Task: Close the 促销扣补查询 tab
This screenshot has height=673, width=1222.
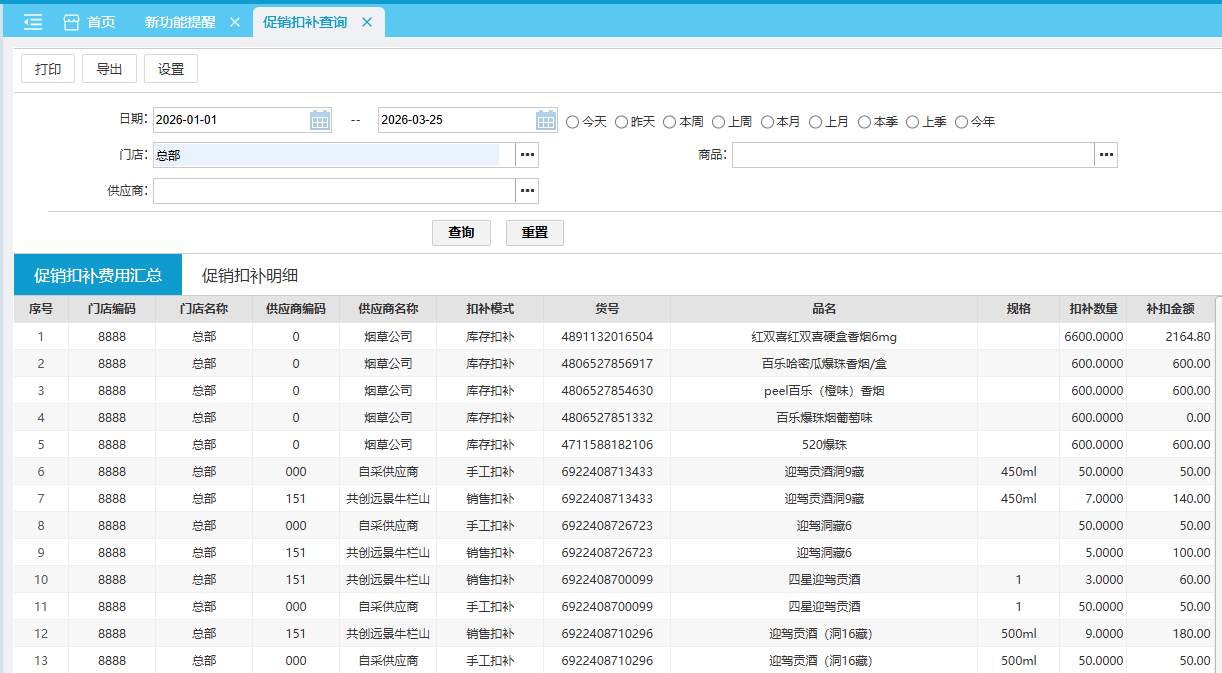Action: coord(367,22)
